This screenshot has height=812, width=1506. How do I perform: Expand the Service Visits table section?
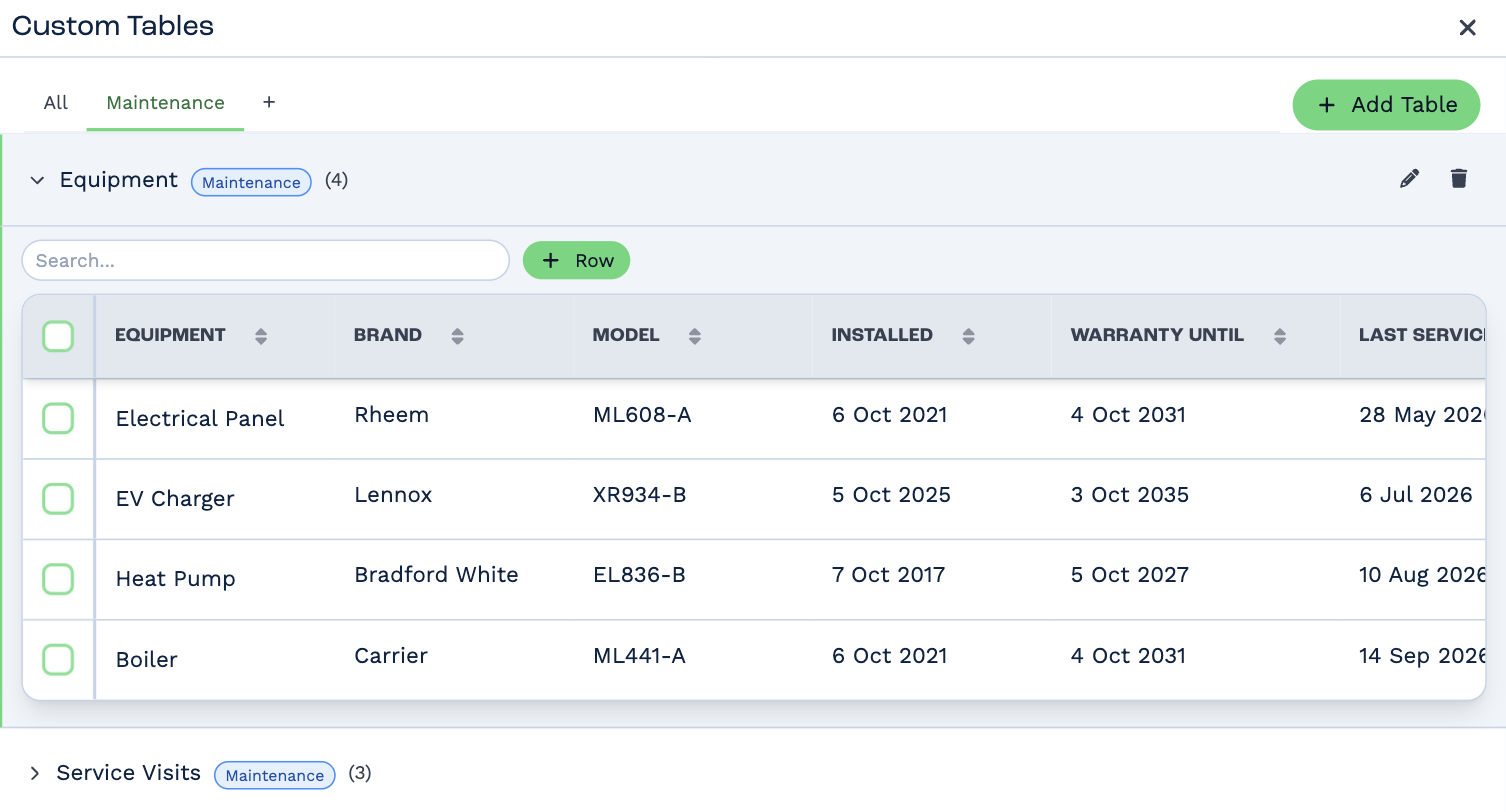coord(35,773)
